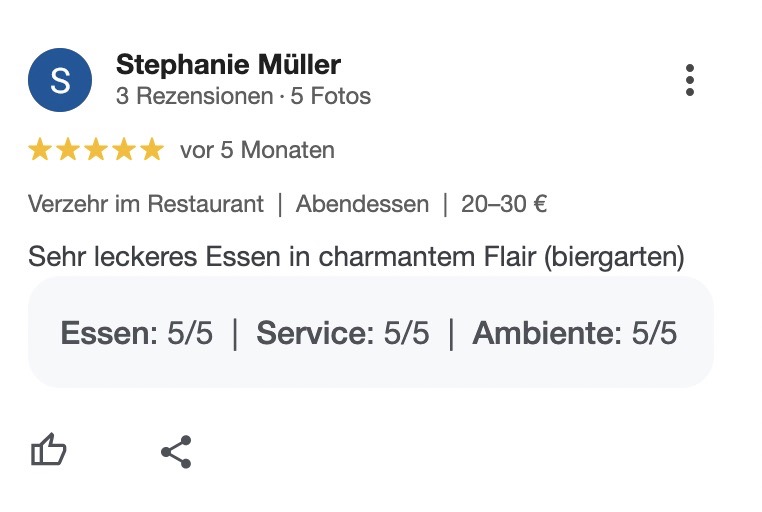The height and width of the screenshot is (512, 762).
Task: Click the third yellow rating star
Action: tap(96, 149)
